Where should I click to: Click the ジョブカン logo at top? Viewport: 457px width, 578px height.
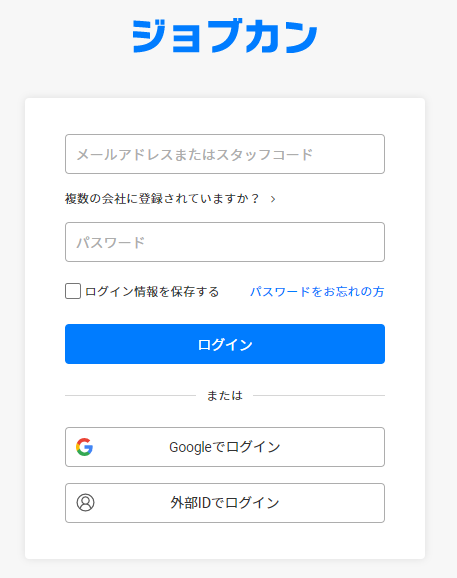tap(224, 36)
